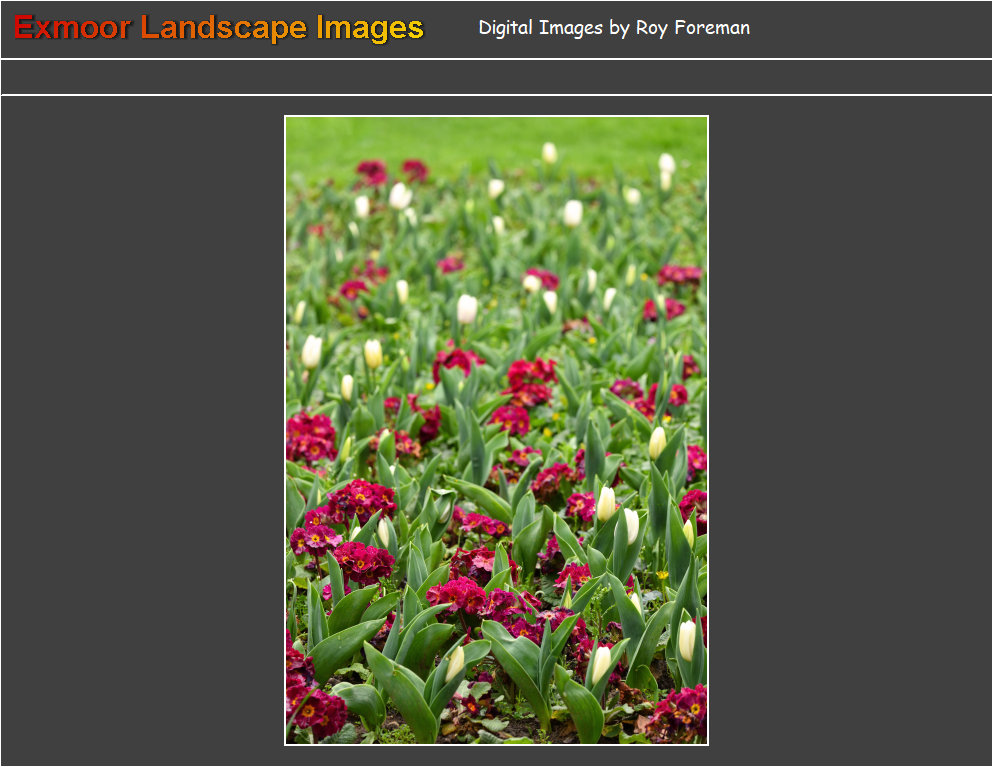Image resolution: width=993 pixels, height=767 pixels.
Task: Click the lower white divider line above the photo
Action: tap(496, 95)
